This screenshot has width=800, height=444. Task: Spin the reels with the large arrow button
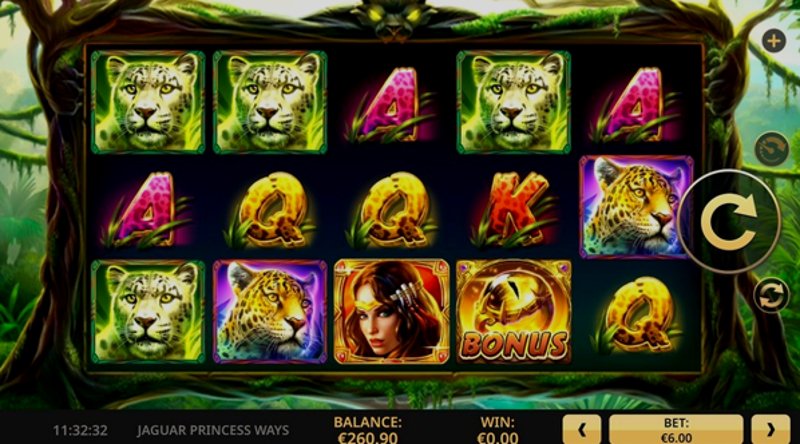tap(729, 222)
